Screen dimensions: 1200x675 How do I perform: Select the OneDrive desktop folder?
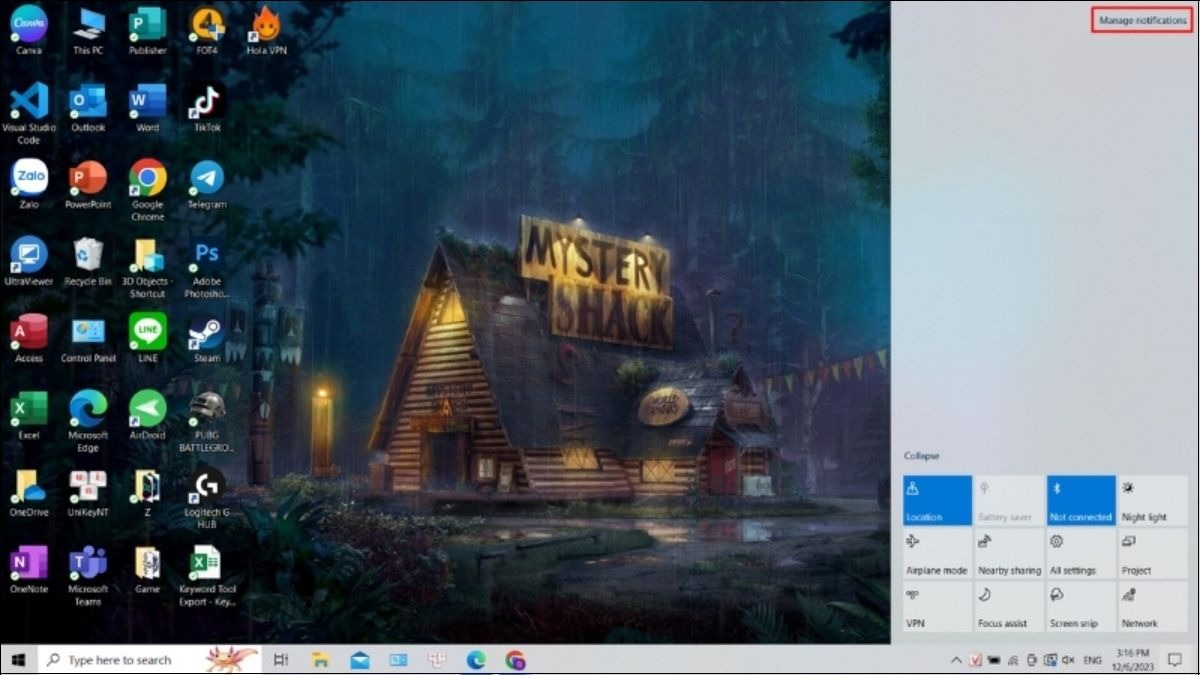[28, 492]
